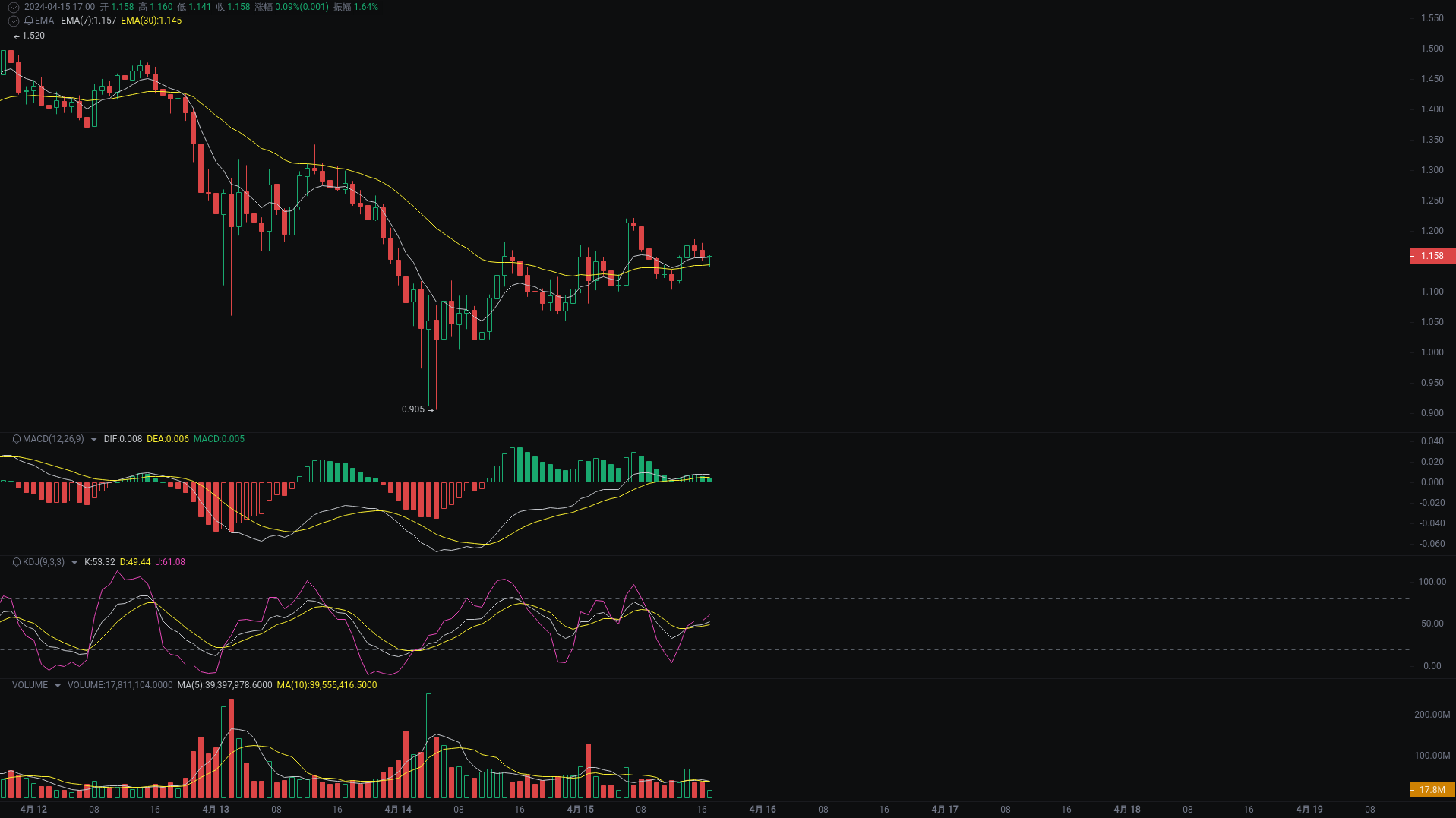
Task: Click the DIF:0.008 value label
Action: click(x=122, y=439)
